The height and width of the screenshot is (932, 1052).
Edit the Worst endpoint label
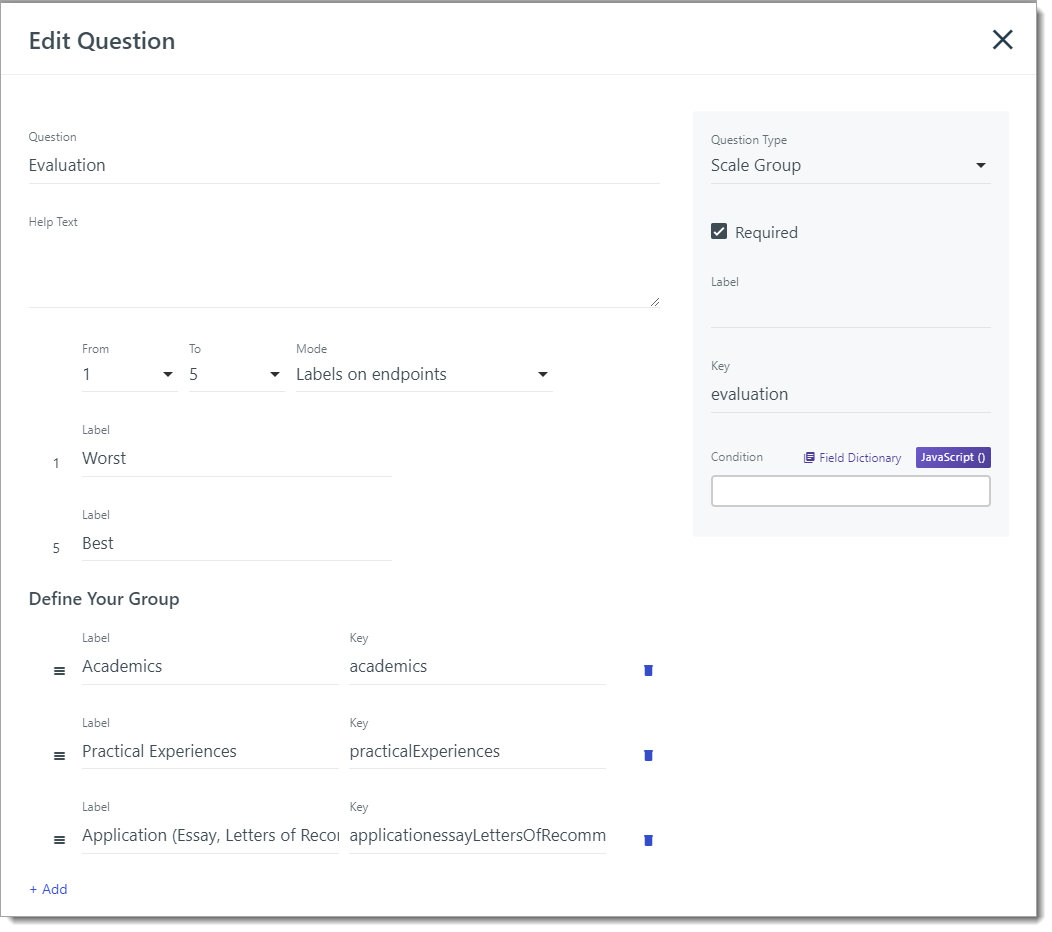(x=236, y=458)
